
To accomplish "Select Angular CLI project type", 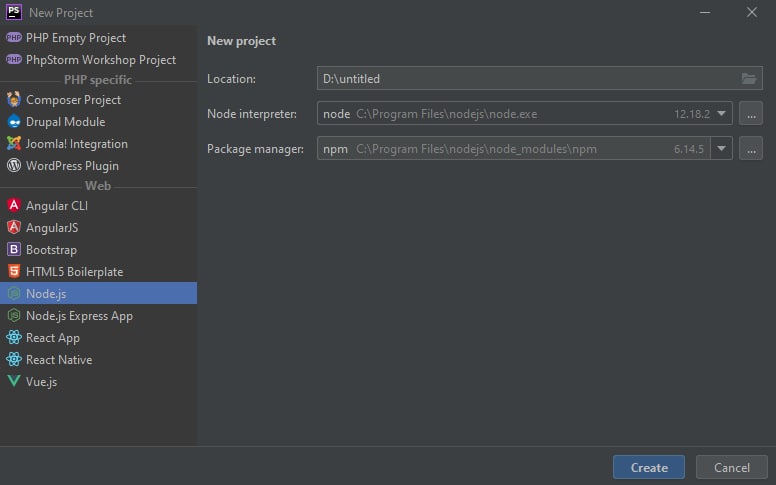I will coord(98,205).
